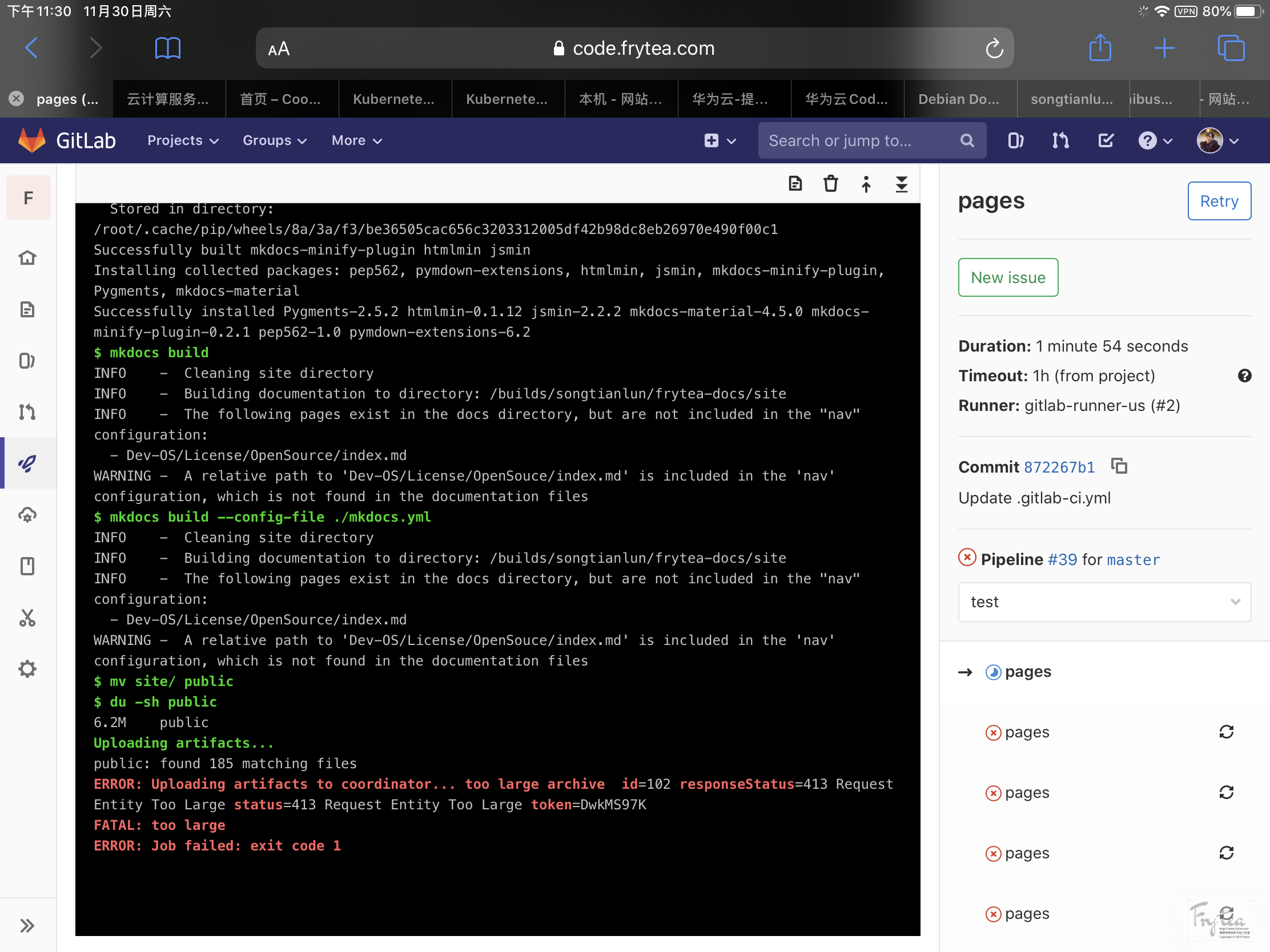This screenshot has width=1270, height=952.
Task: Open CI/CD rocket icon in sidebar
Action: pos(27,463)
